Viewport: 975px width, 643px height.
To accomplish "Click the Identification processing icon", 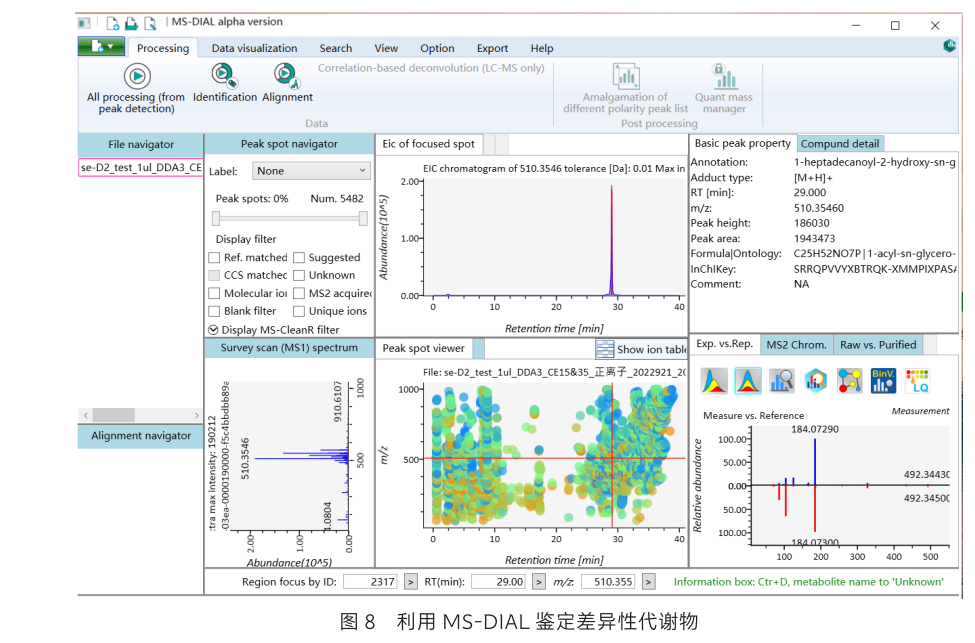I will click(x=224, y=76).
